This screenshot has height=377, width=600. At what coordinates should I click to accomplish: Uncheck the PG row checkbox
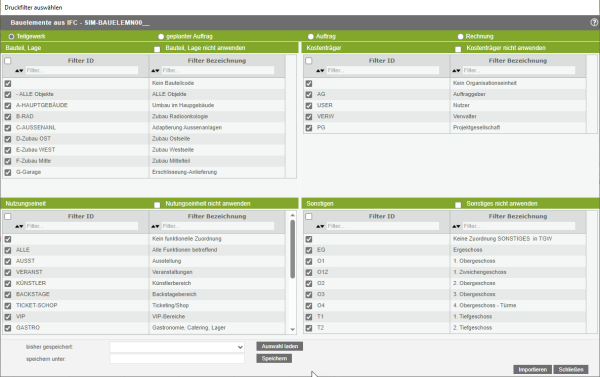309,128
